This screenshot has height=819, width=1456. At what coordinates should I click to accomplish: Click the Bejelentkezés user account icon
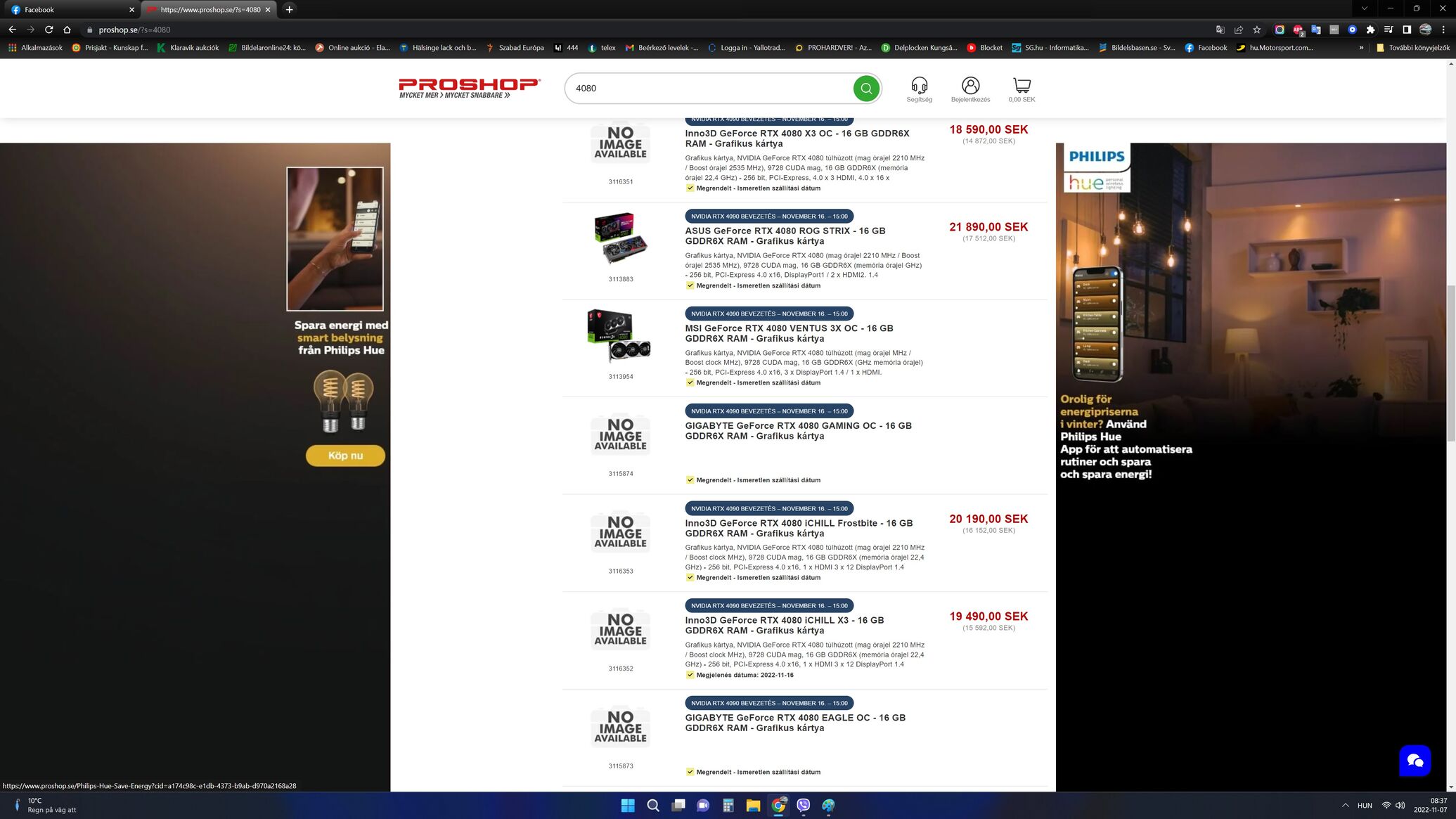[970, 86]
